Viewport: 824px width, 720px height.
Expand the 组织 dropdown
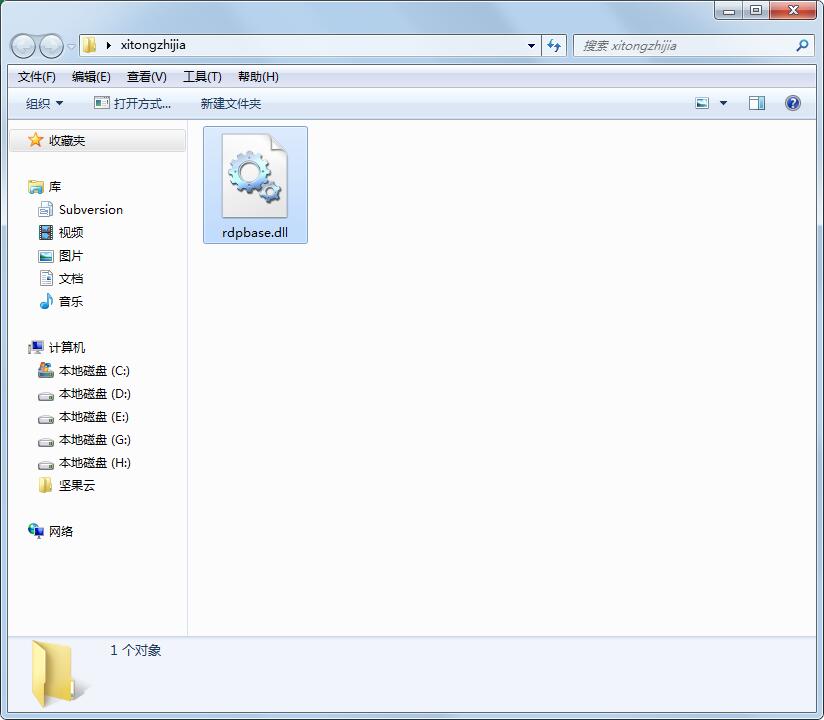tap(42, 103)
